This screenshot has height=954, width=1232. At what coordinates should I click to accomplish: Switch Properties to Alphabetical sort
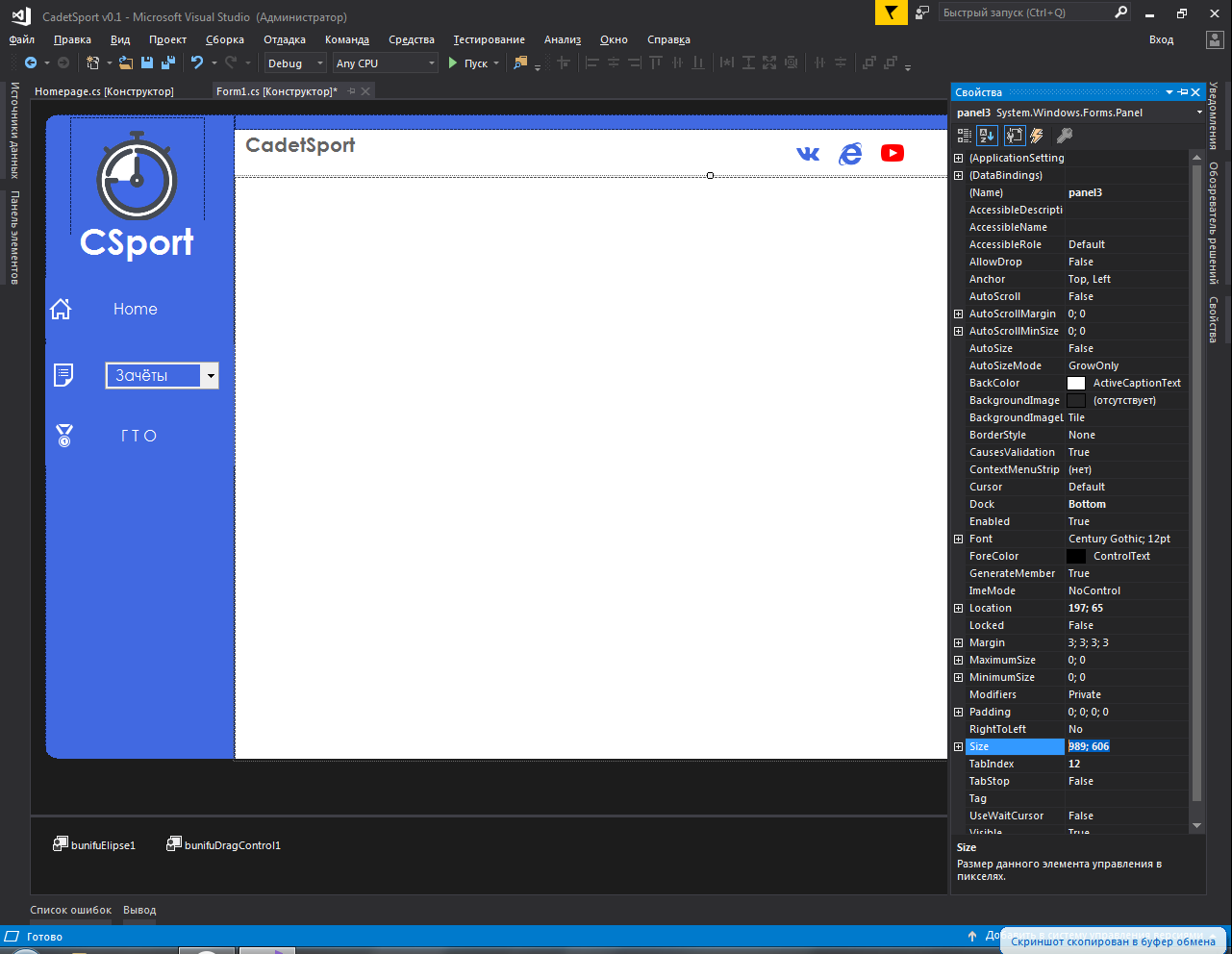[988, 136]
